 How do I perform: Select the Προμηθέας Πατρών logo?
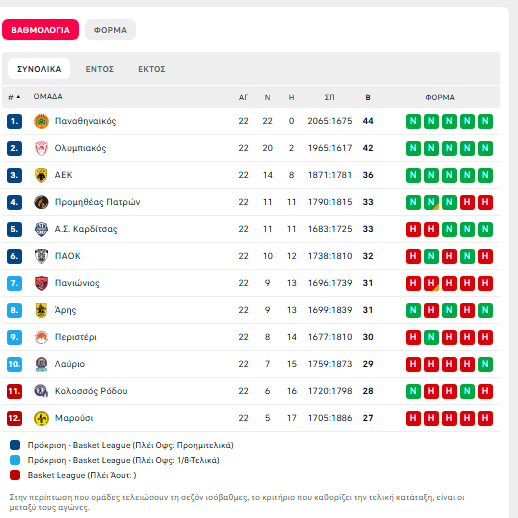(x=41, y=202)
